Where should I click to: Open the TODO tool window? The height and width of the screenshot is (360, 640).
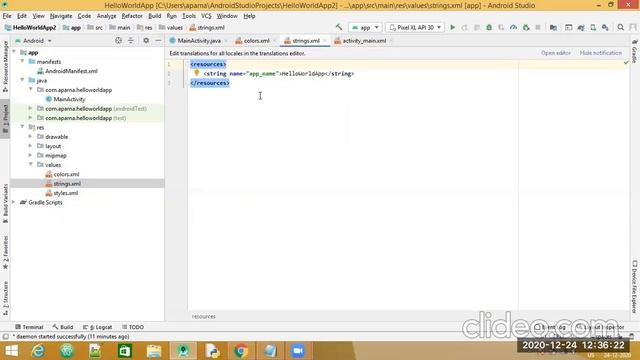click(133, 327)
